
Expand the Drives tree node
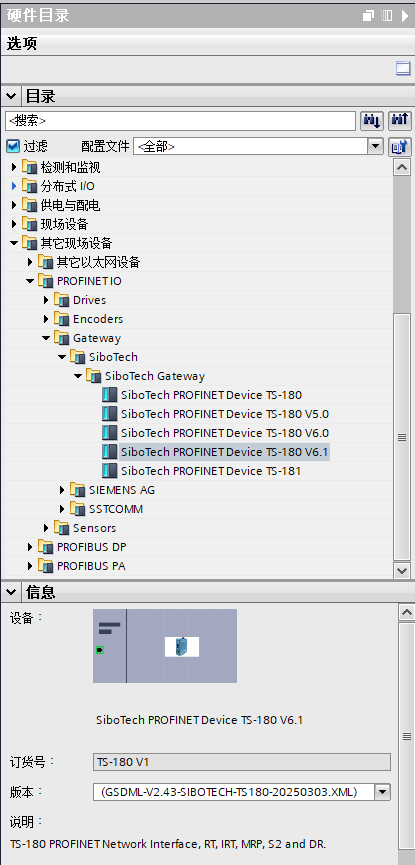pyautogui.click(x=46, y=300)
